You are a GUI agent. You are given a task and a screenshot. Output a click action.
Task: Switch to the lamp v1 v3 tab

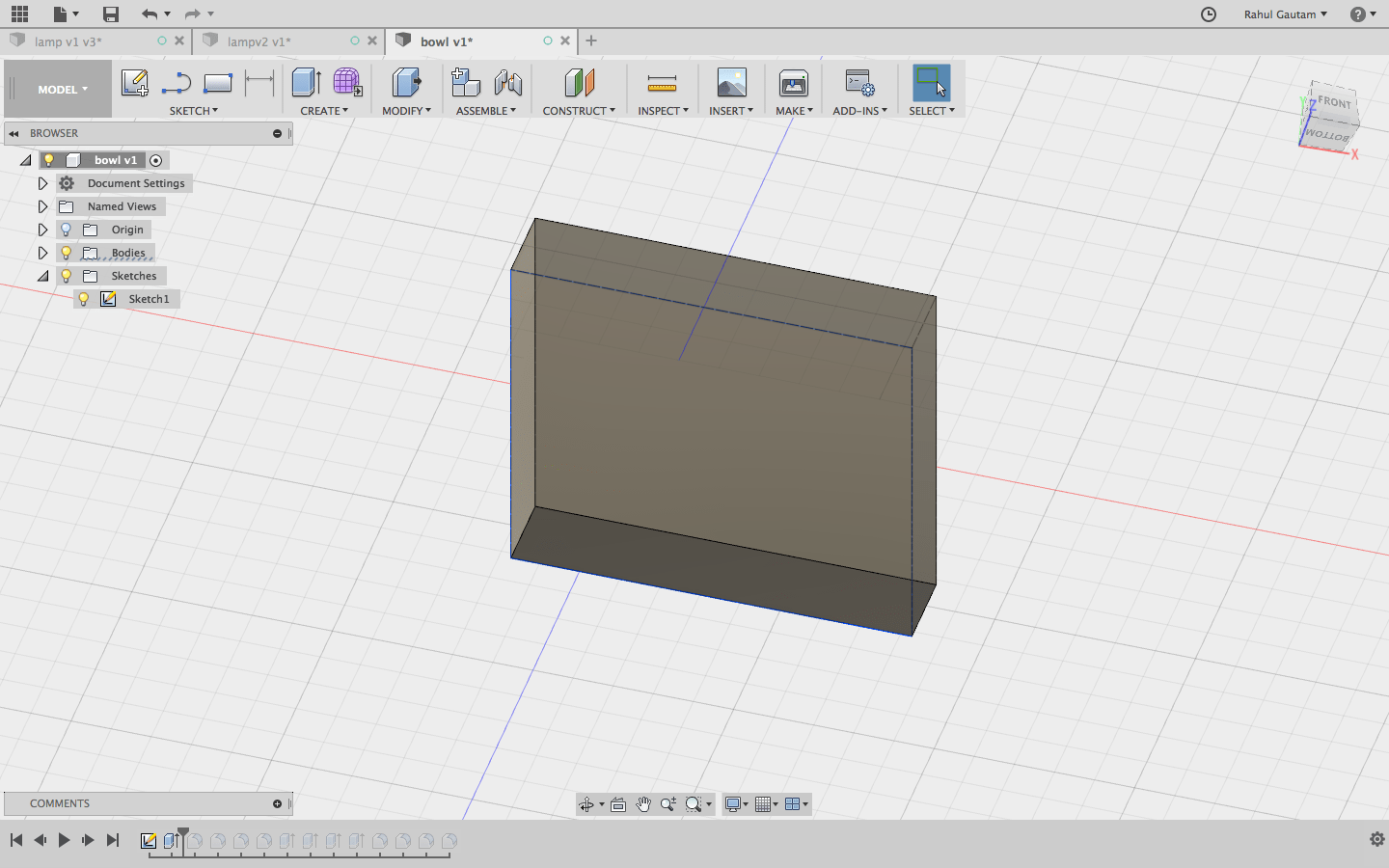tap(68, 41)
